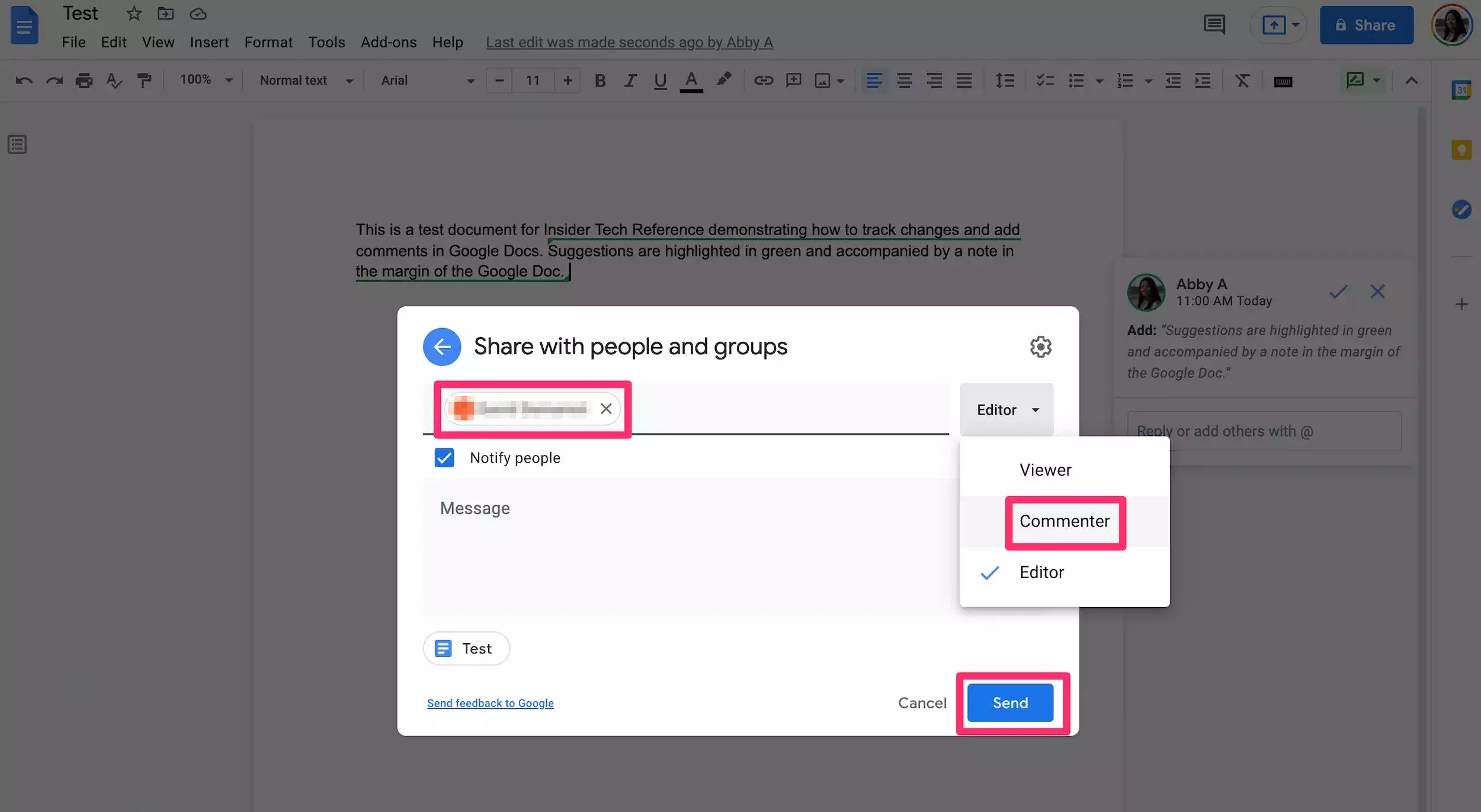Open Send feedback to Google link
This screenshot has height=812, width=1481.
coord(490,703)
